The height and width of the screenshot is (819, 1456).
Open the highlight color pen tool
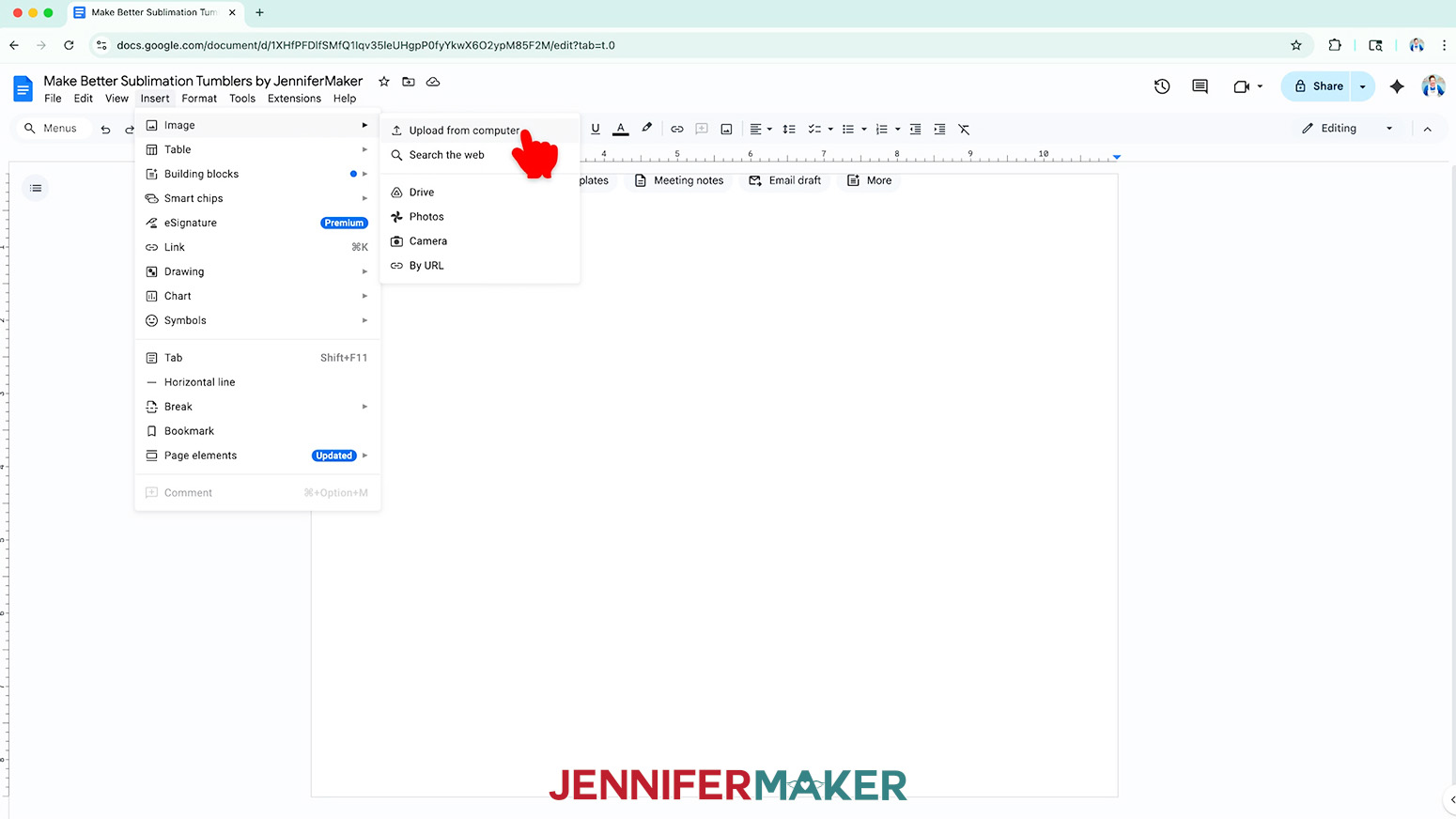pos(646,129)
